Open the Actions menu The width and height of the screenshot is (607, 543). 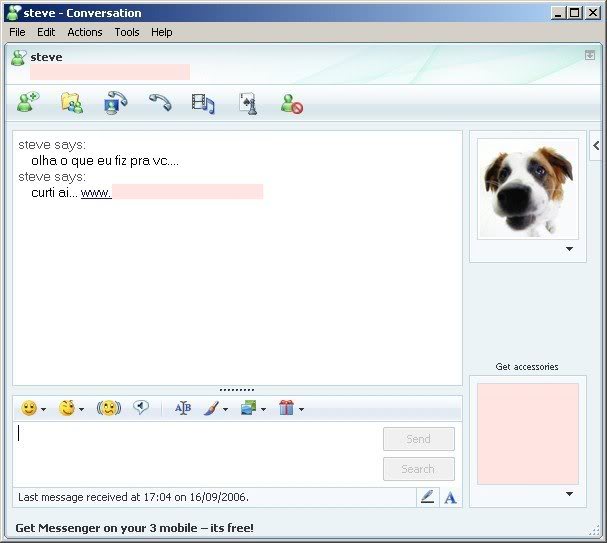tap(85, 32)
